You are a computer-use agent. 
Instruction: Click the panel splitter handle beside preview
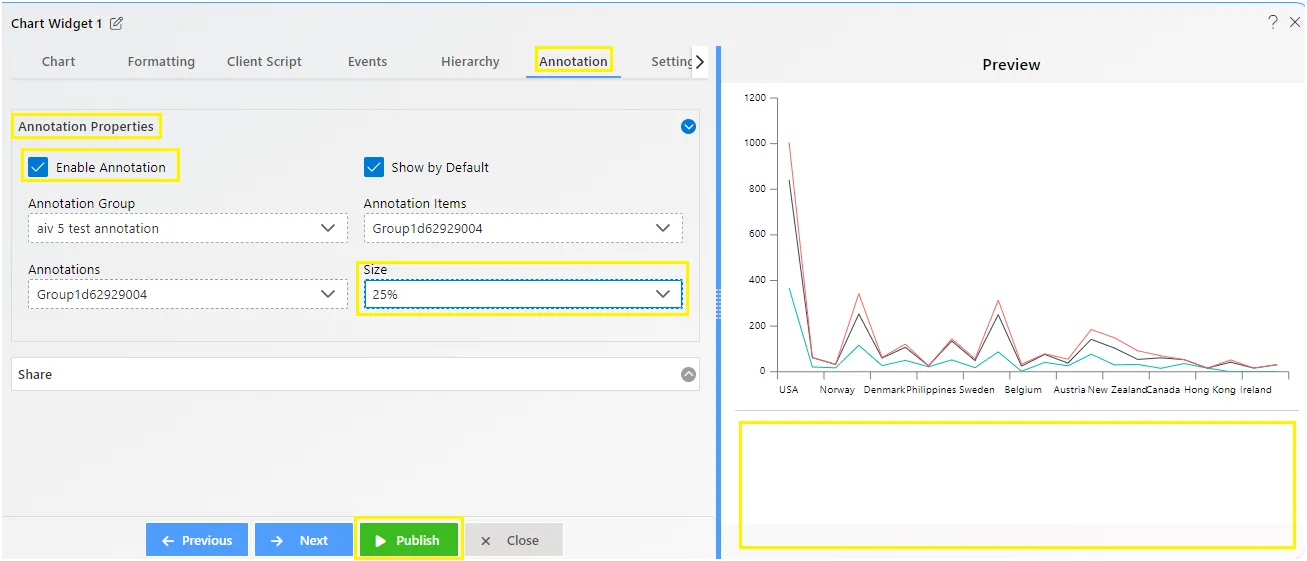tap(718, 303)
